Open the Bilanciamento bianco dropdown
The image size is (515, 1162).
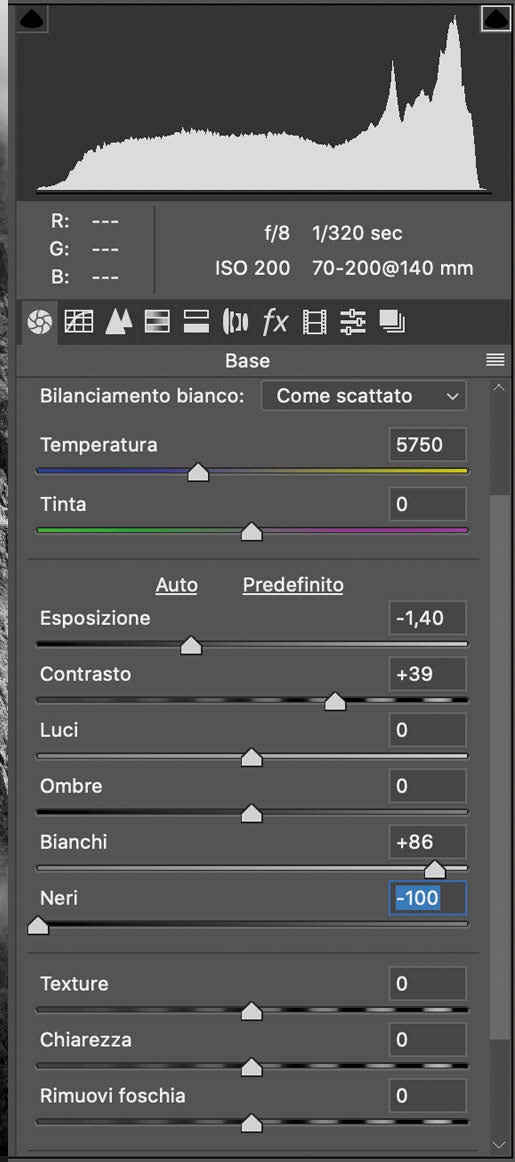click(x=364, y=396)
